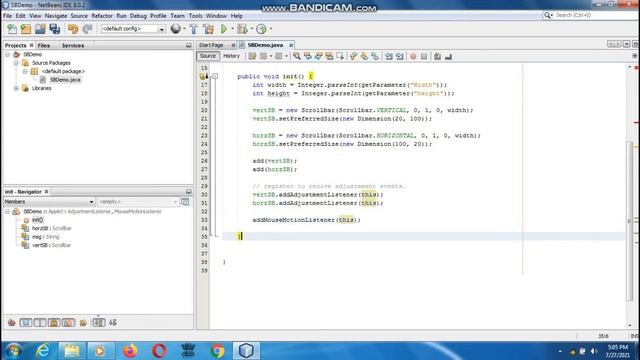Toggle Rectangular Selection in editor toolbar

340,56
